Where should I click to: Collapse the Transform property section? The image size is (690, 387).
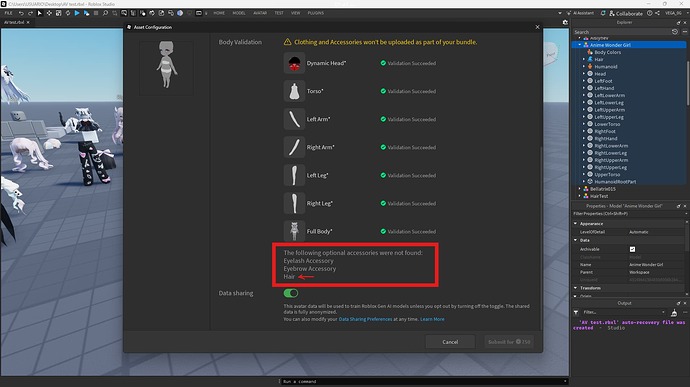(576, 288)
